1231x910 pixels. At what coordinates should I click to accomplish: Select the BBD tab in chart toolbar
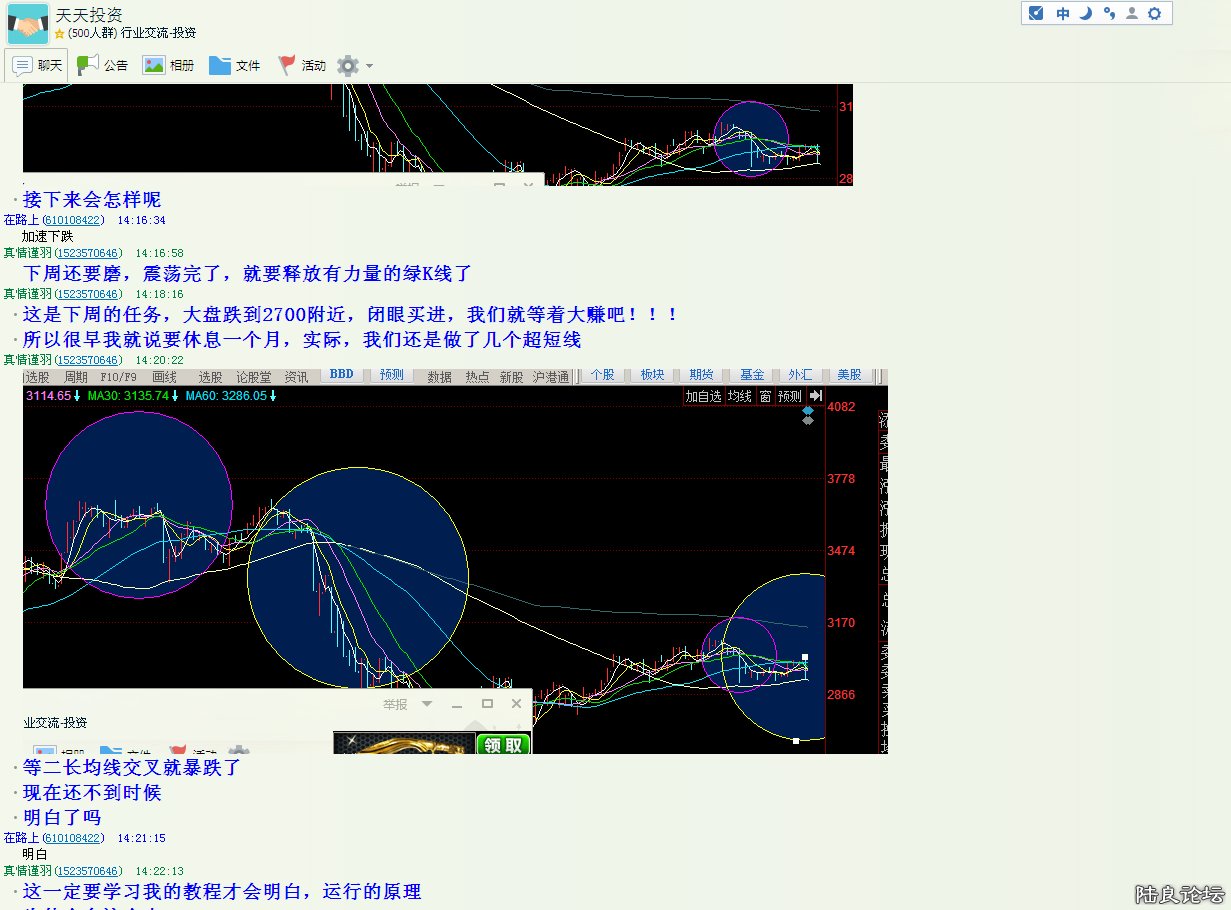(341, 375)
